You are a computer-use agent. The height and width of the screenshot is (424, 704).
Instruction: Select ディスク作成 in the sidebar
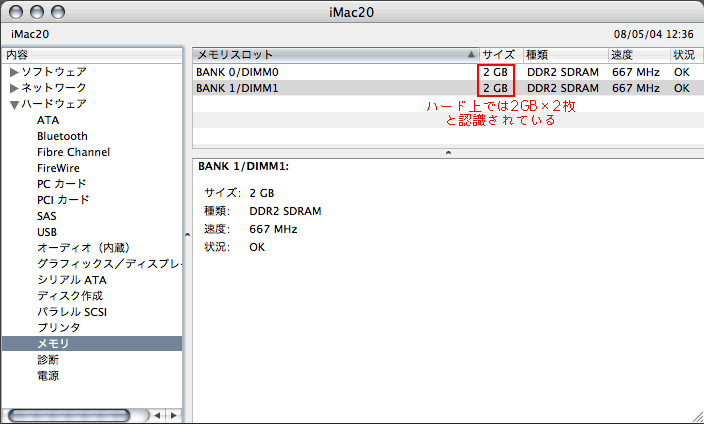click(70, 296)
